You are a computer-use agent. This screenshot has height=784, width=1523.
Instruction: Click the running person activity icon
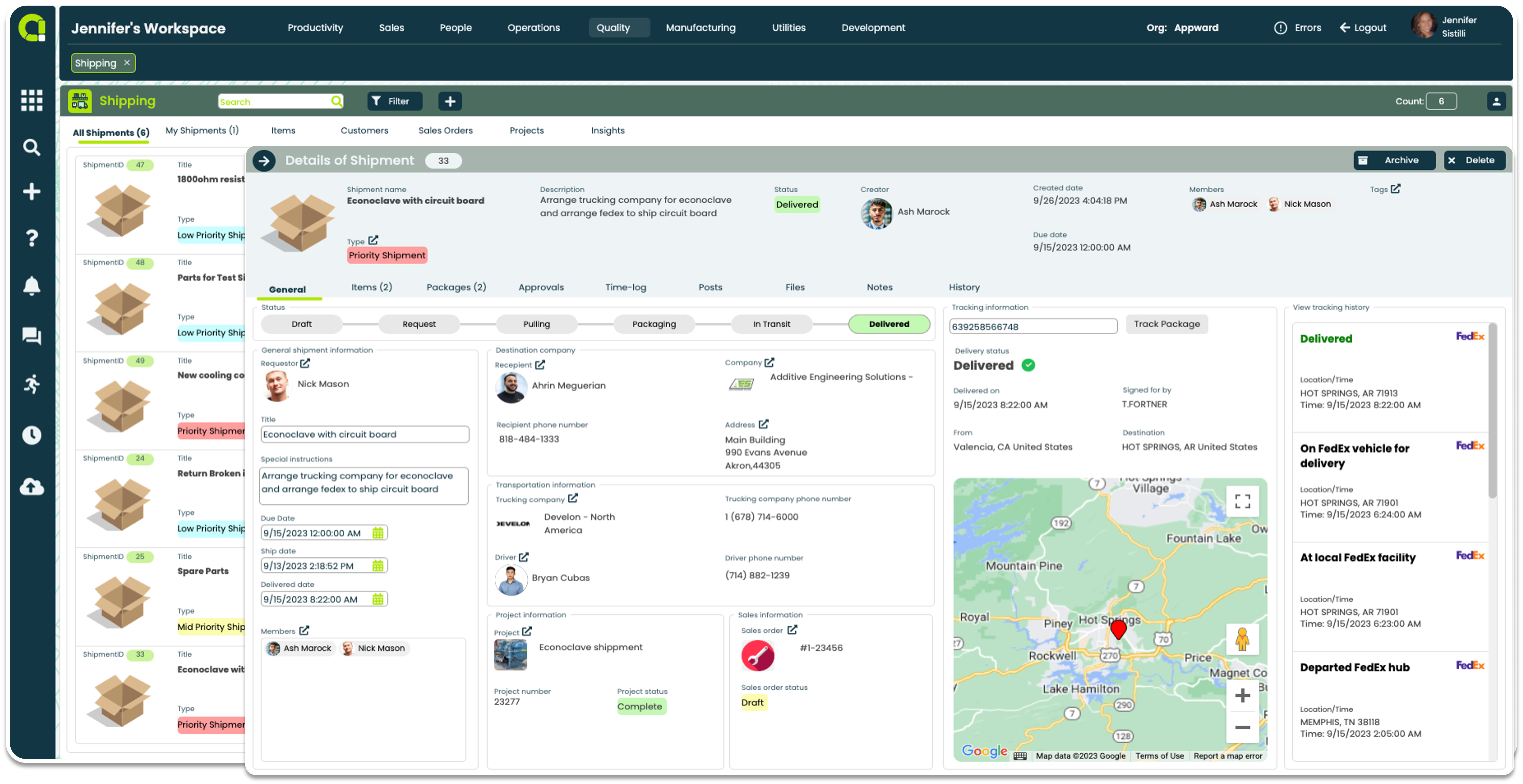[31, 384]
